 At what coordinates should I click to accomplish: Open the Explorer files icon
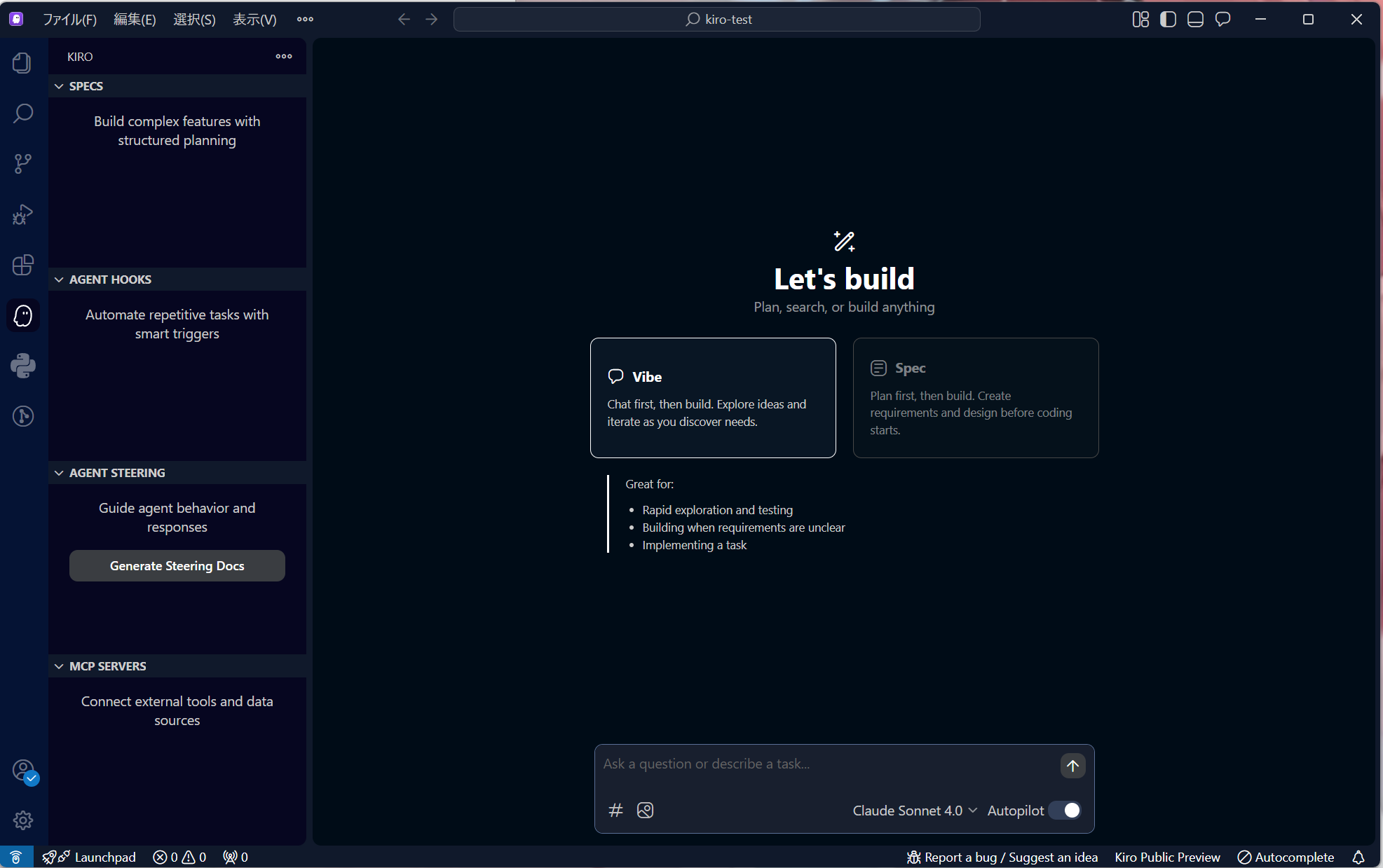coord(22,63)
